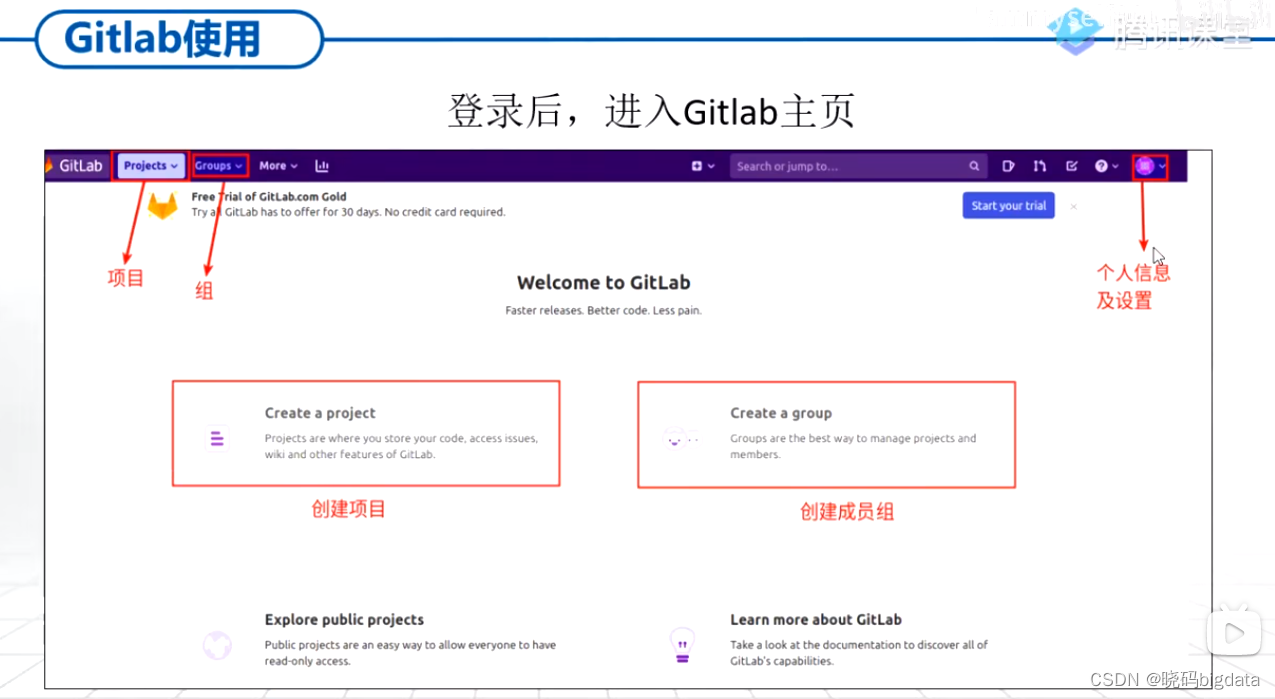The width and height of the screenshot is (1275, 699).
Task: Dismiss the free trial banner
Action: point(1074,206)
